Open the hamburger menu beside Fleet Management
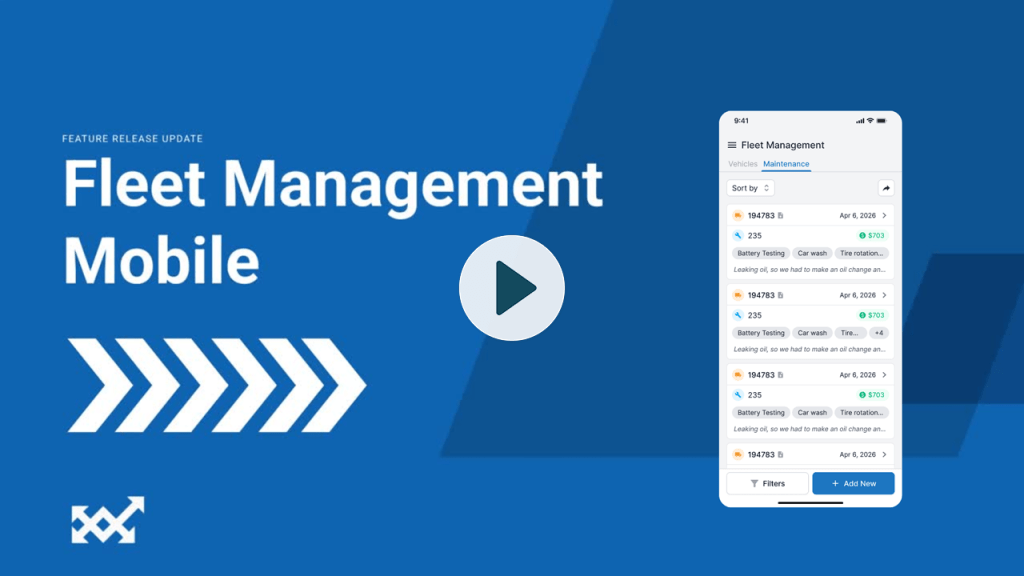 coord(731,145)
